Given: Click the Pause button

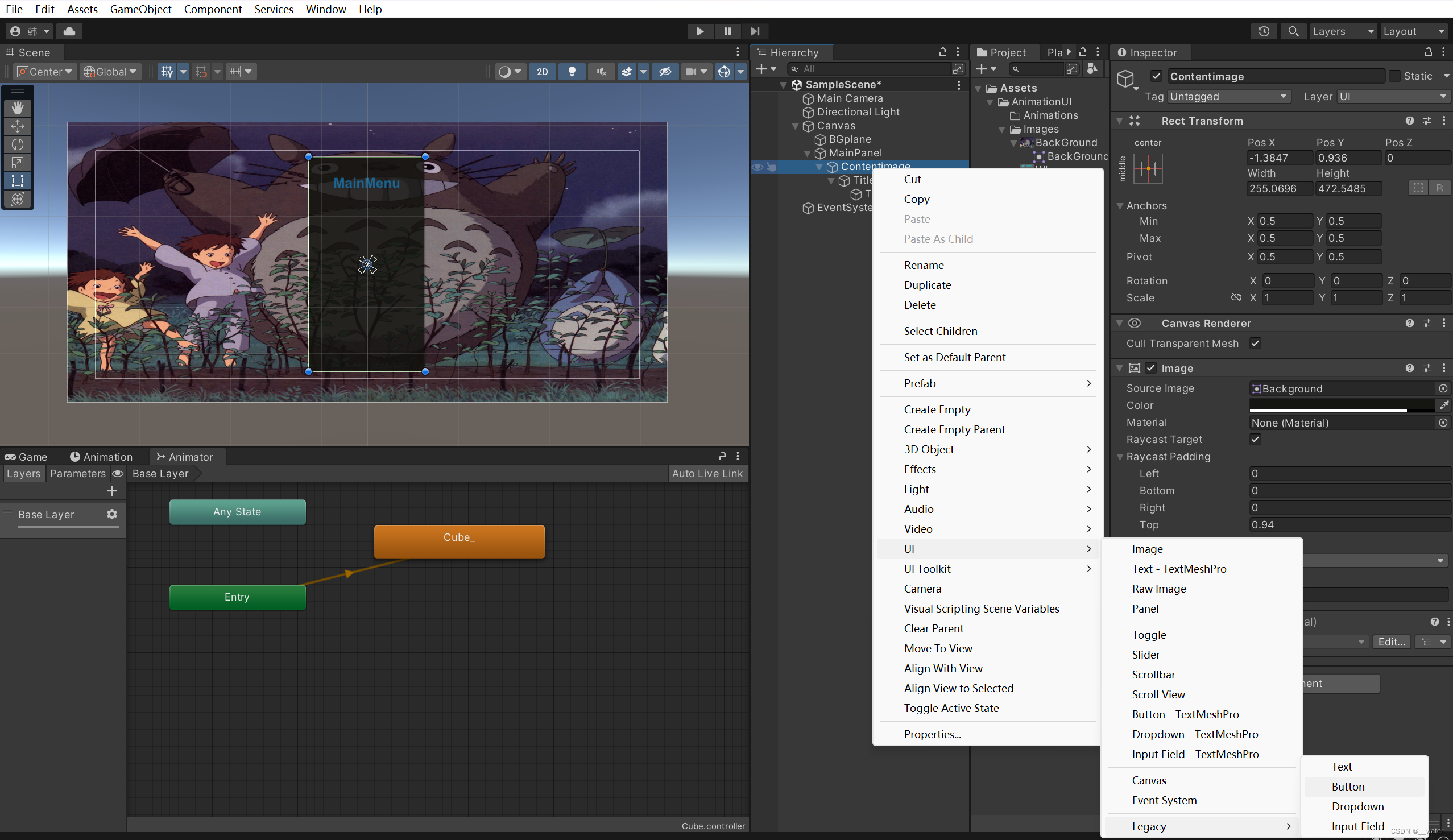Looking at the screenshot, I should pos(728,31).
